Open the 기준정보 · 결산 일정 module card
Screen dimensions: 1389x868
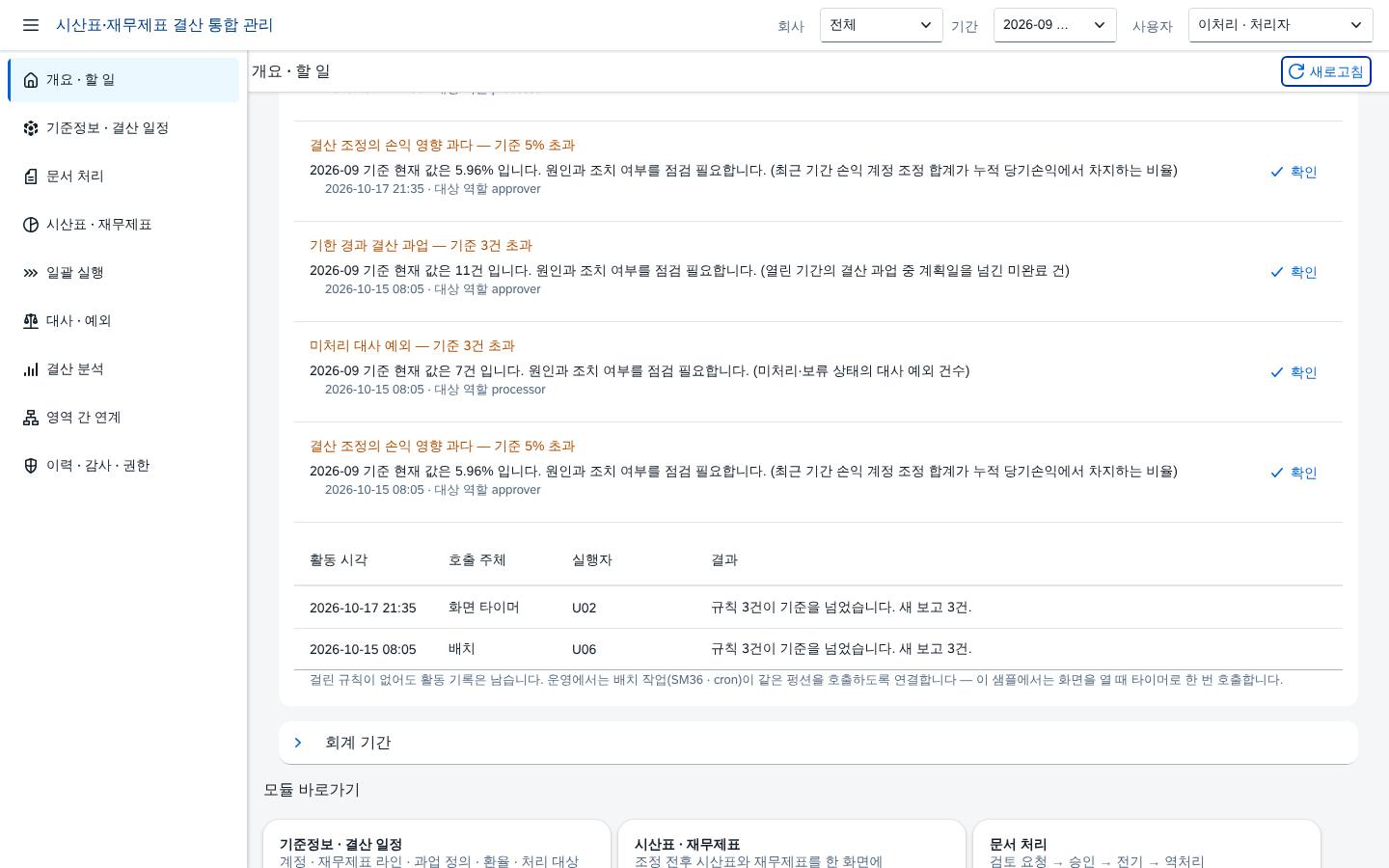pos(437,845)
